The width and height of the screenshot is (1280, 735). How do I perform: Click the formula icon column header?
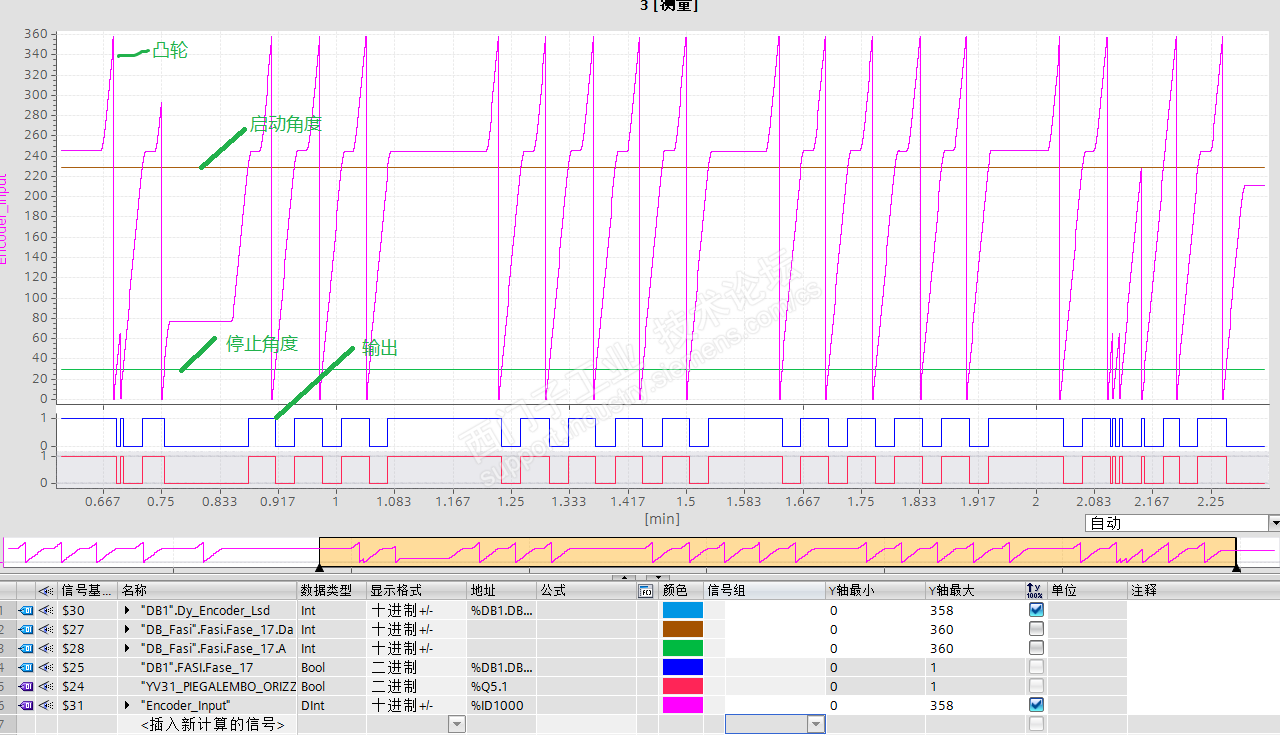(x=646, y=591)
